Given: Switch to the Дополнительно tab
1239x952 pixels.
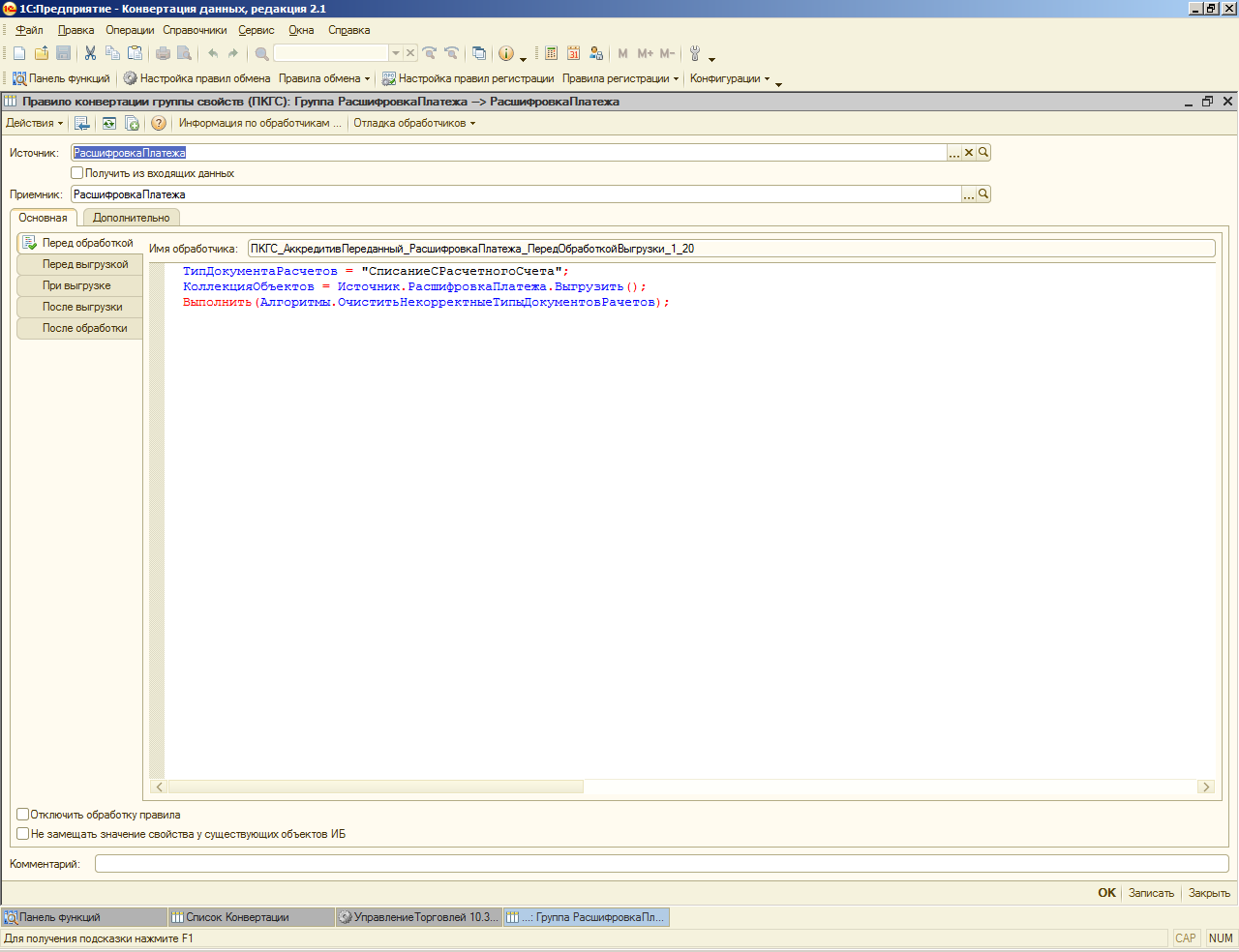Looking at the screenshot, I should [131, 218].
